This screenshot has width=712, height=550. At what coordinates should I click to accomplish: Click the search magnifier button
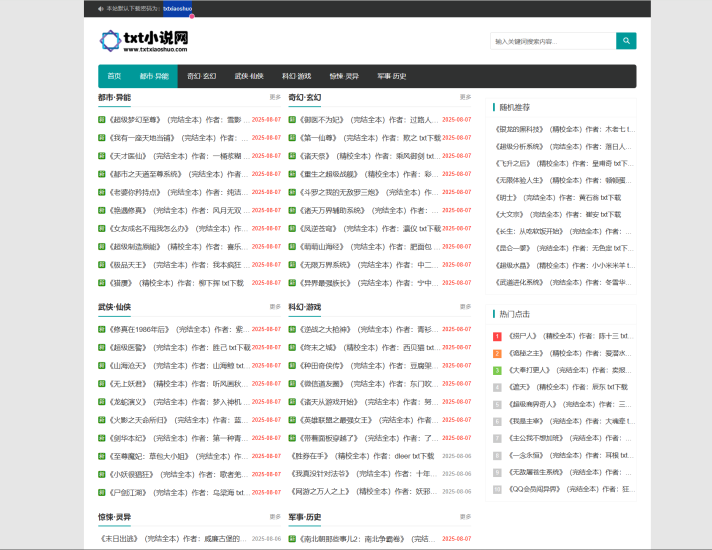tap(626, 41)
